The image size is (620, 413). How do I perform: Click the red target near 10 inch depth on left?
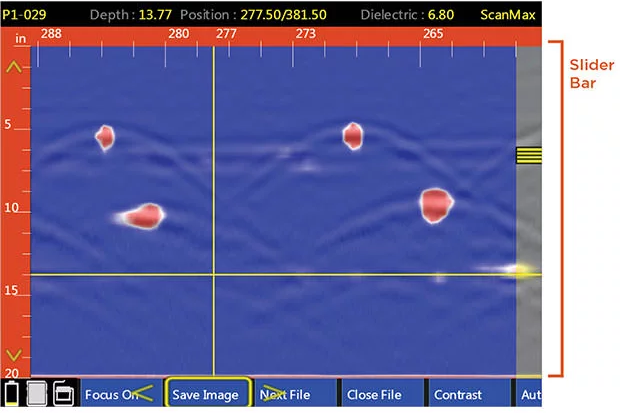coord(142,214)
